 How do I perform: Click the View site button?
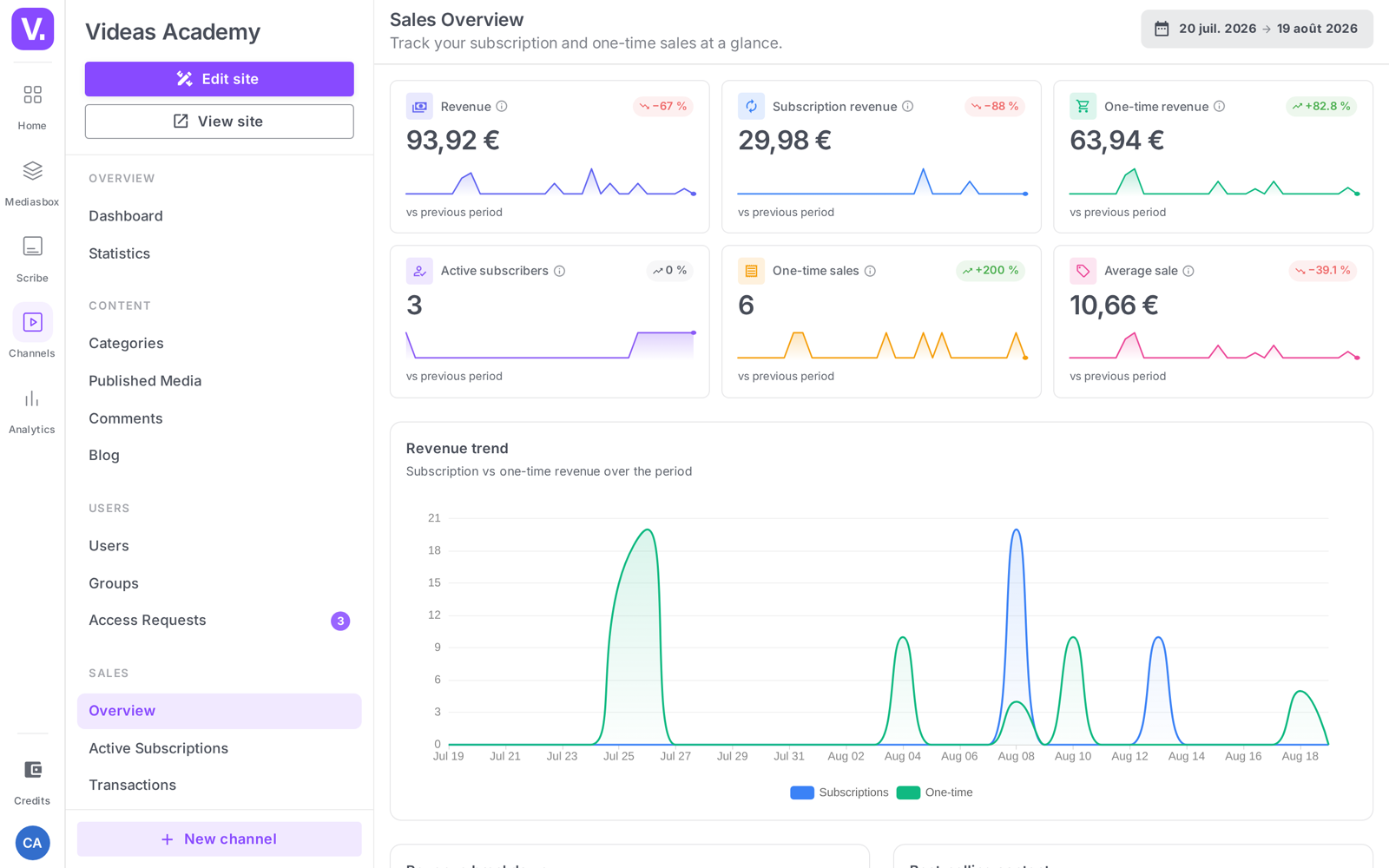click(219, 122)
